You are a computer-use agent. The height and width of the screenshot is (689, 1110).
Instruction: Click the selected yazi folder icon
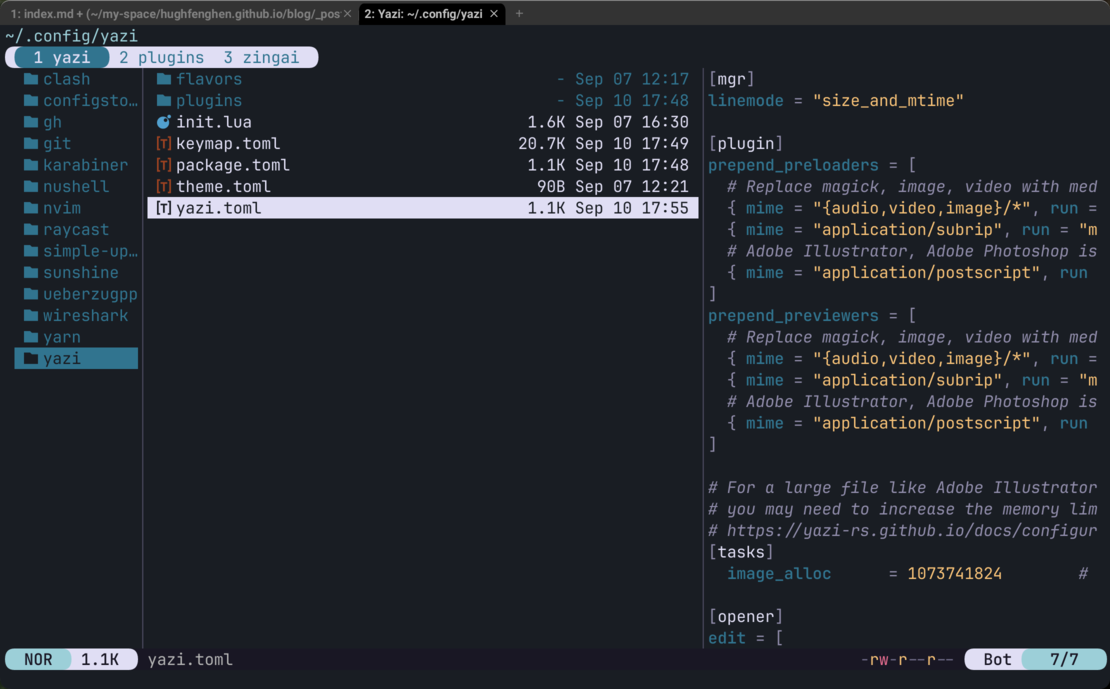pos(30,358)
